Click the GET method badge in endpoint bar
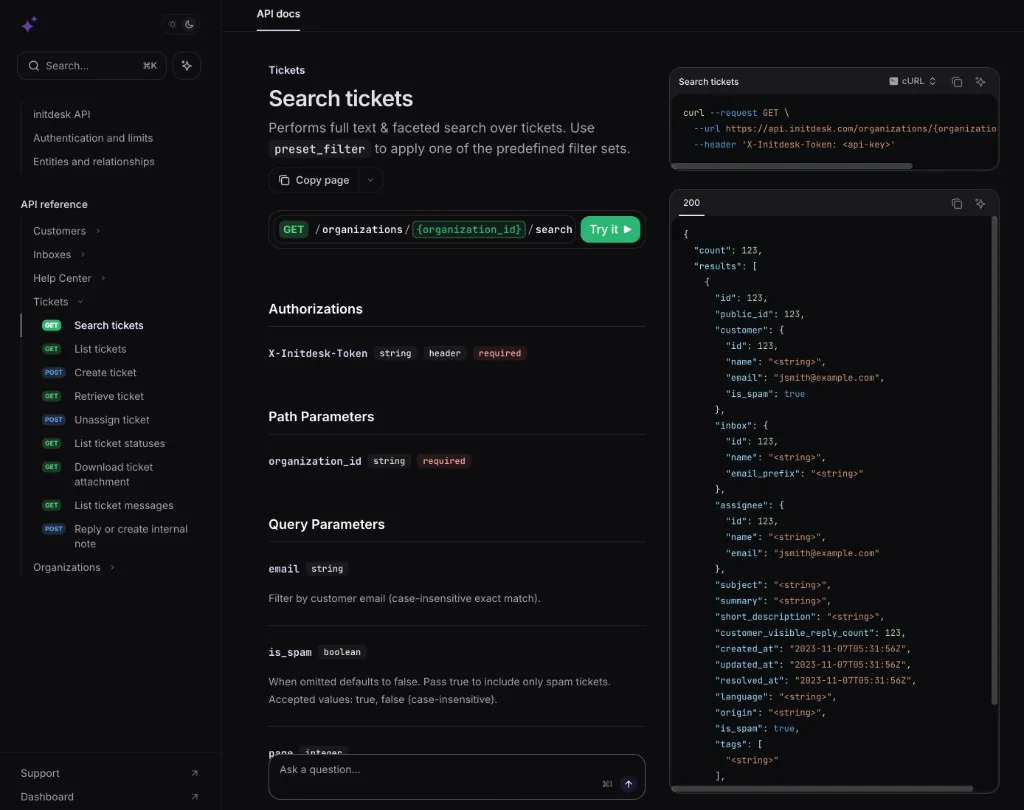The width and height of the screenshot is (1024, 810). 293,229
